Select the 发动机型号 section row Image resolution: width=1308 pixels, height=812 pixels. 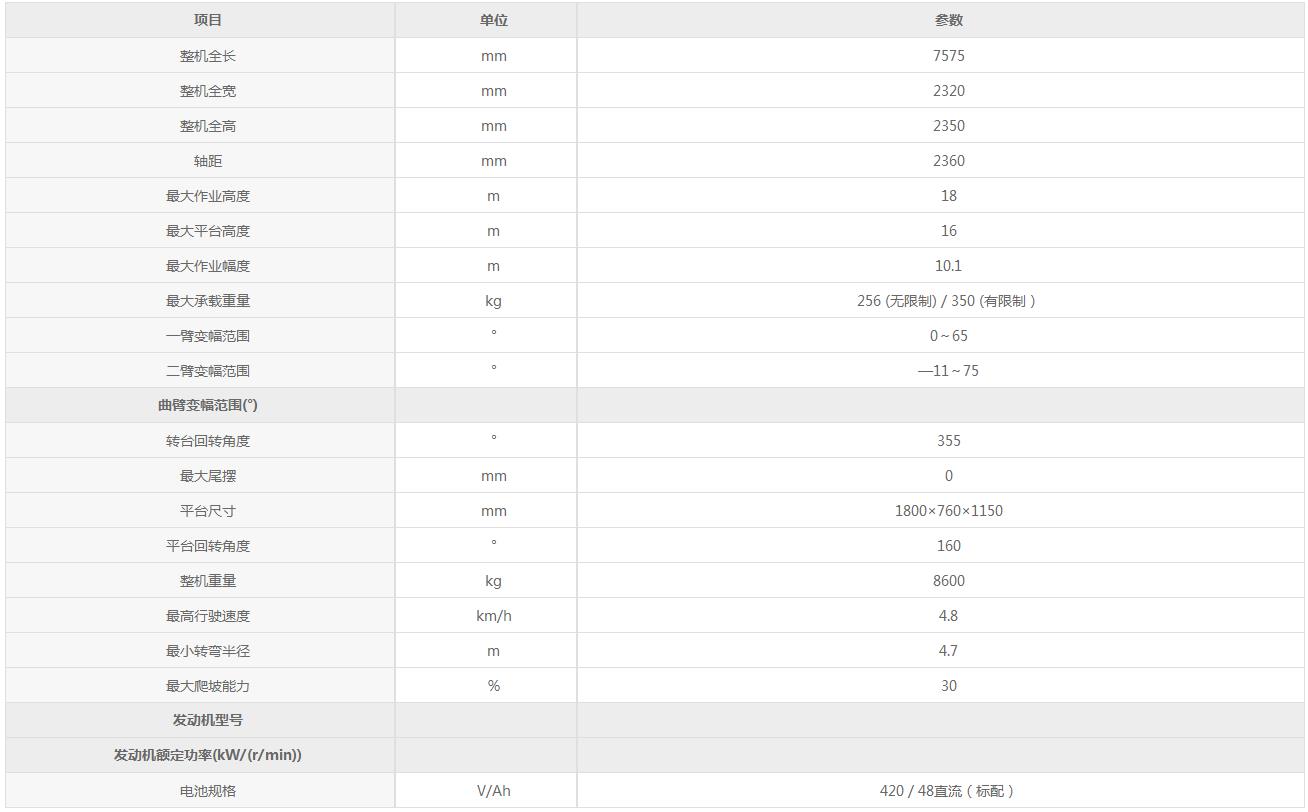[x=208, y=721]
